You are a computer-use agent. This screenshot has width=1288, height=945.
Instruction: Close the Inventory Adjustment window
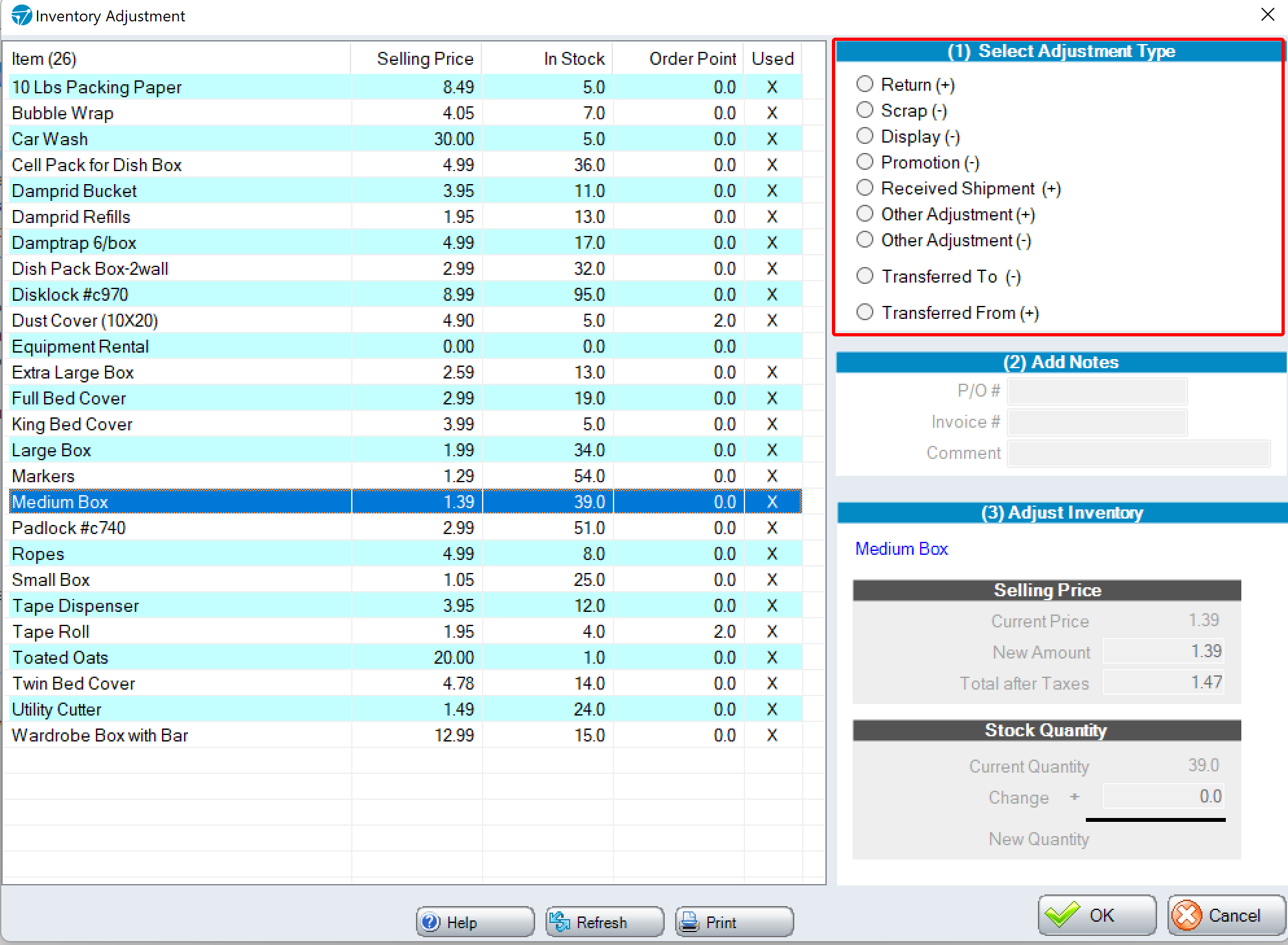1268,15
